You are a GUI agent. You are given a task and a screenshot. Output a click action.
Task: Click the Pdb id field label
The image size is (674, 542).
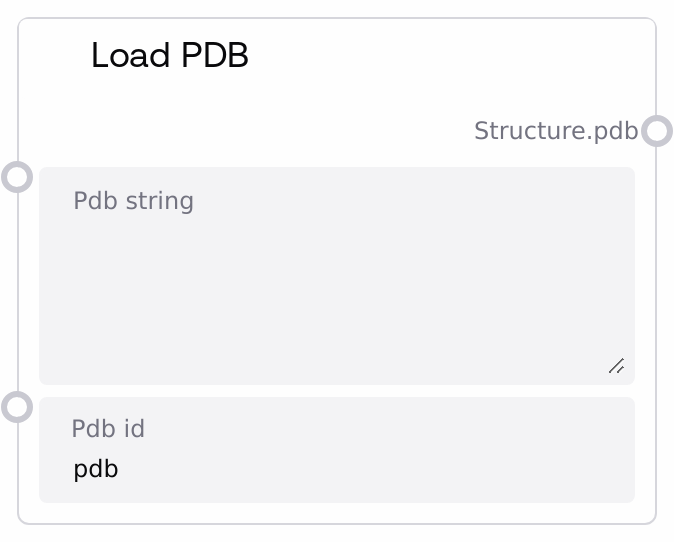(x=108, y=429)
